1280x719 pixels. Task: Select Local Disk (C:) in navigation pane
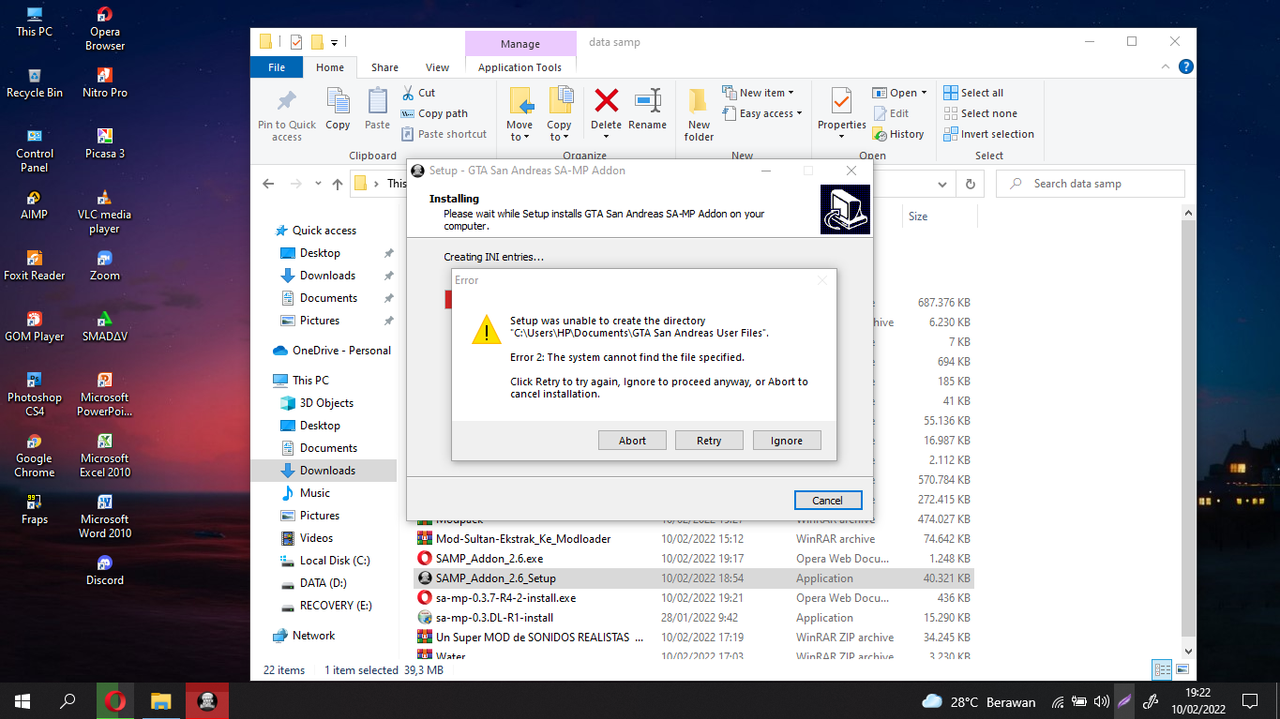pos(334,560)
